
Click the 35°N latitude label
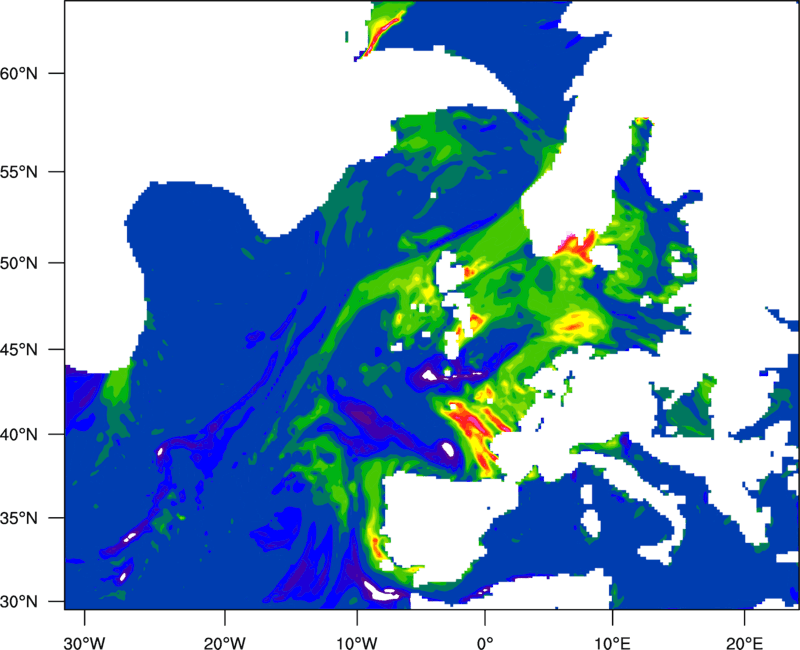pos(19,518)
